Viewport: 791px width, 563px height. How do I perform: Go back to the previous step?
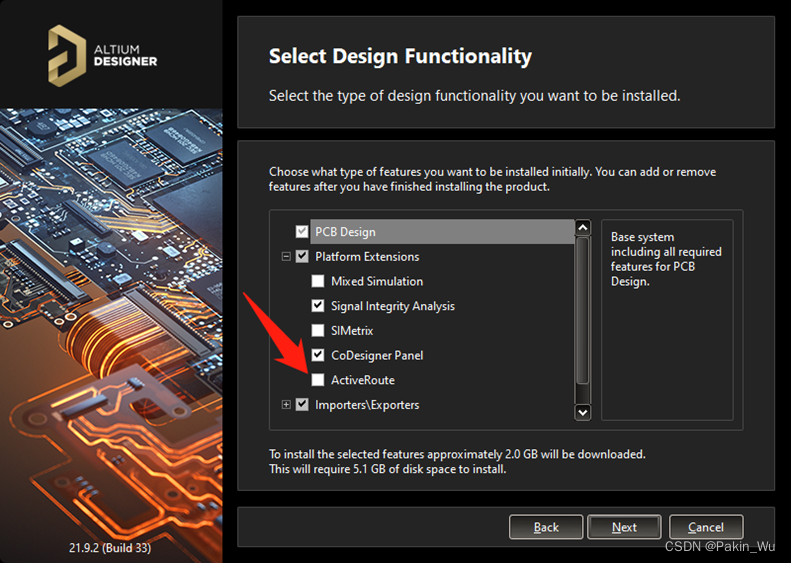(546, 527)
